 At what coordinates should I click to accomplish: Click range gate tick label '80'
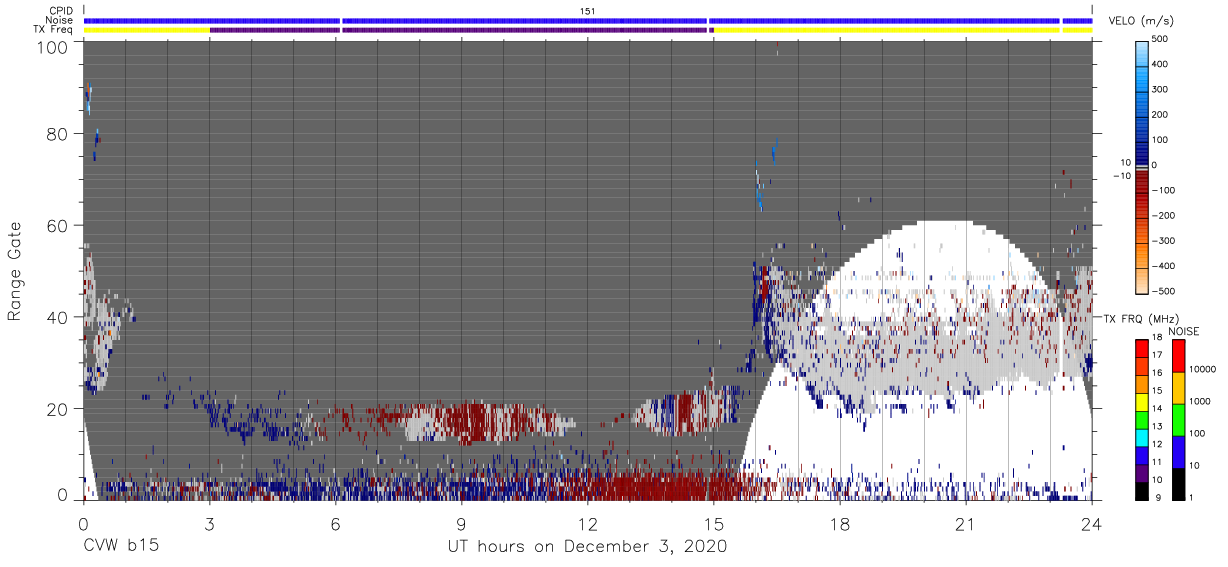coord(59,134)
